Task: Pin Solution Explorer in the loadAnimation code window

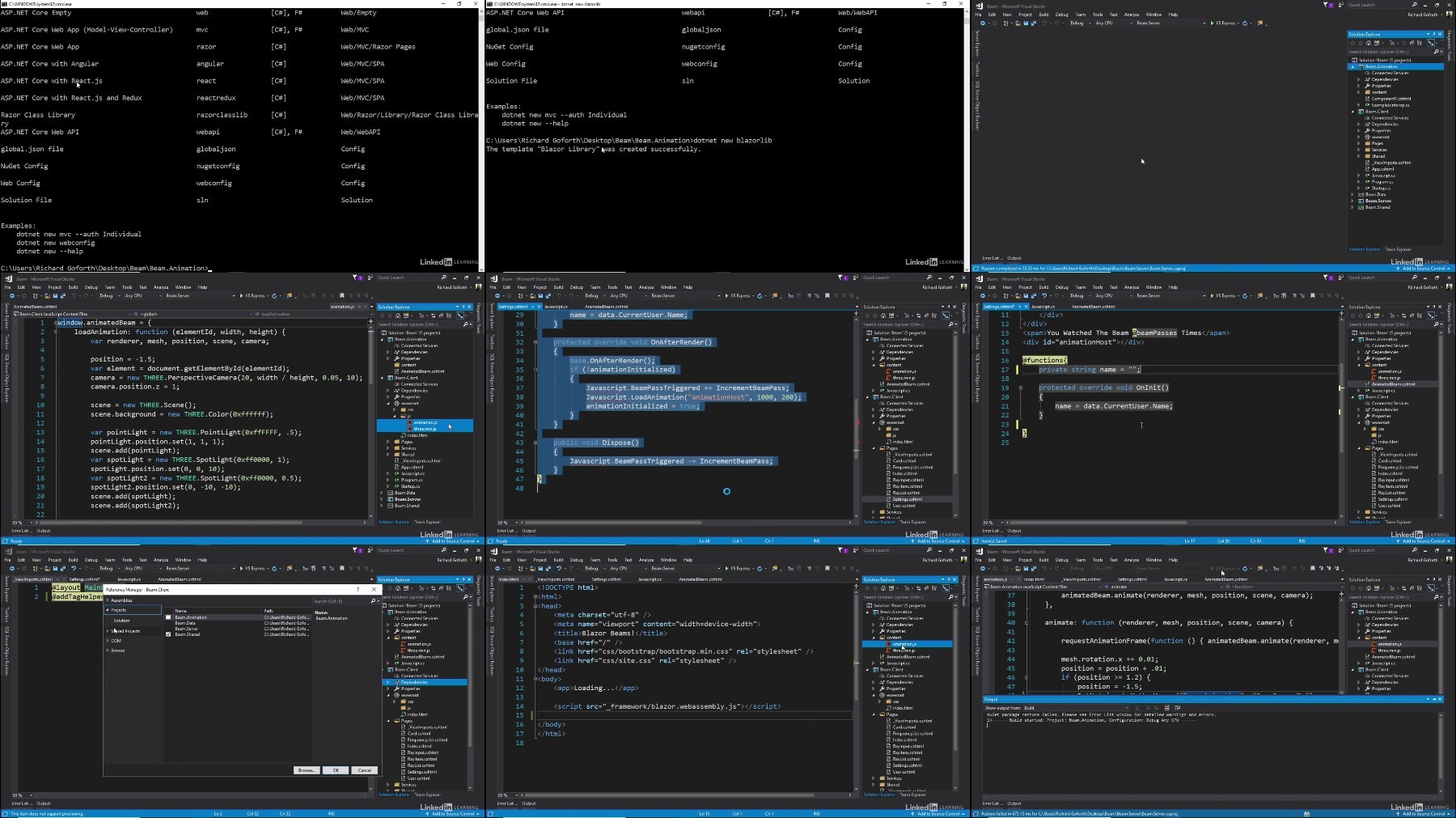Action: (x=463, y=307)
